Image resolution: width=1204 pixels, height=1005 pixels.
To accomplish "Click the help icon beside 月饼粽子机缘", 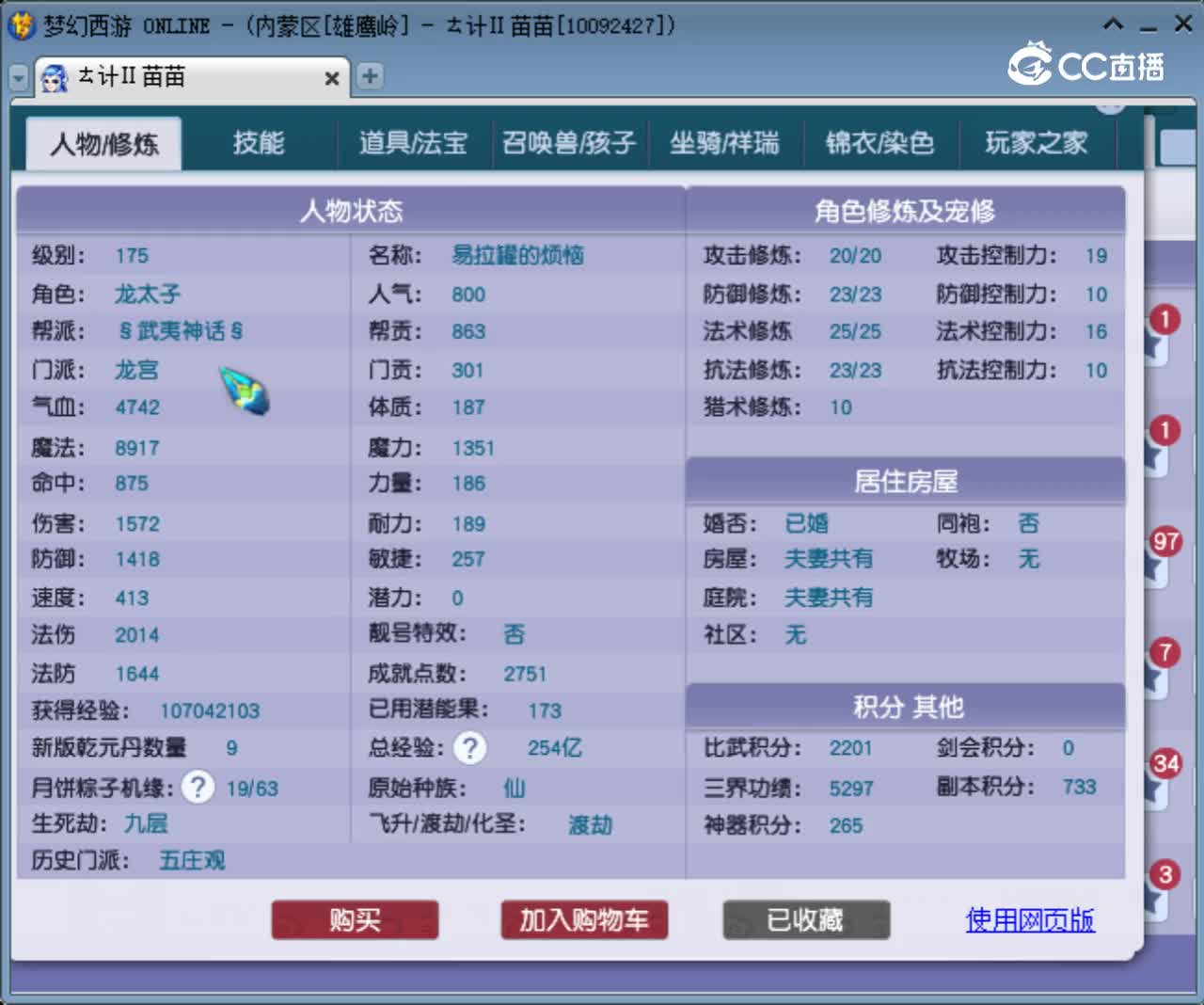I will [198, 787].
